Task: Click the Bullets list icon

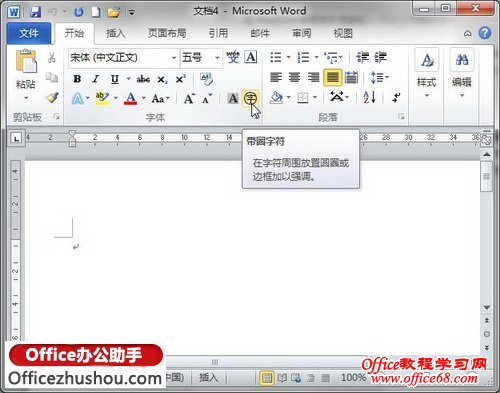Action: tap(276, 57)
